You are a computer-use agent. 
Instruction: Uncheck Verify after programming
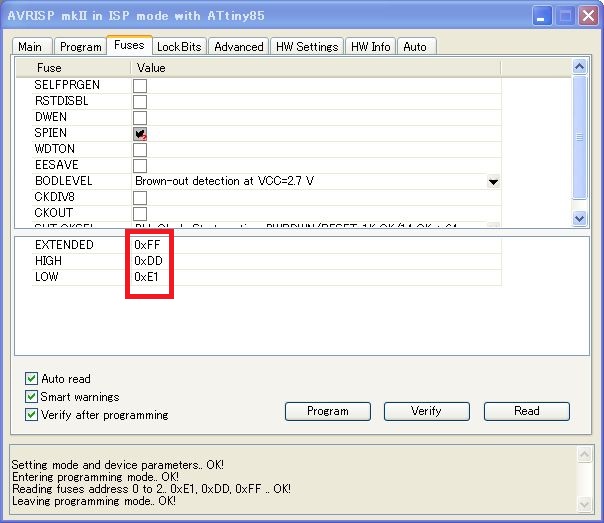[x=32, y=415]
